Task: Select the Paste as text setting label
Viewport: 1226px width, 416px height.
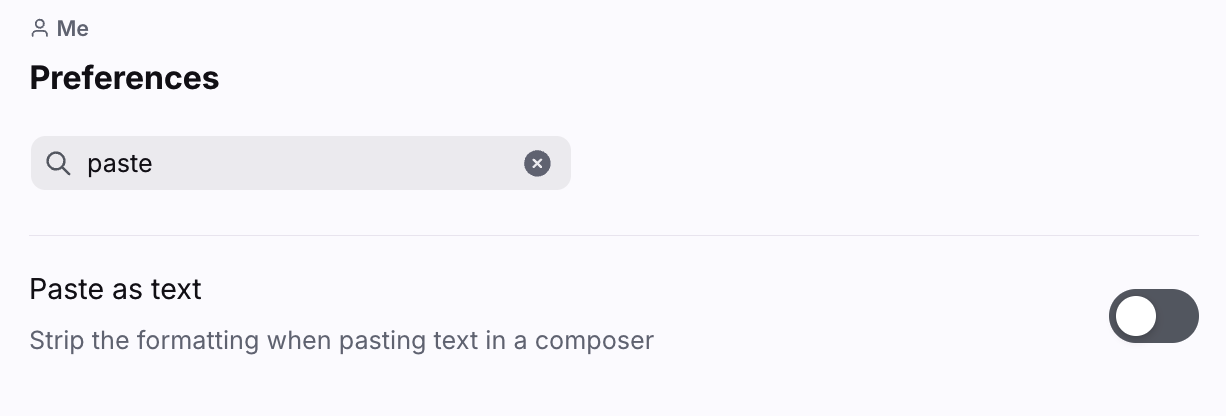Action: coord(115,289)
